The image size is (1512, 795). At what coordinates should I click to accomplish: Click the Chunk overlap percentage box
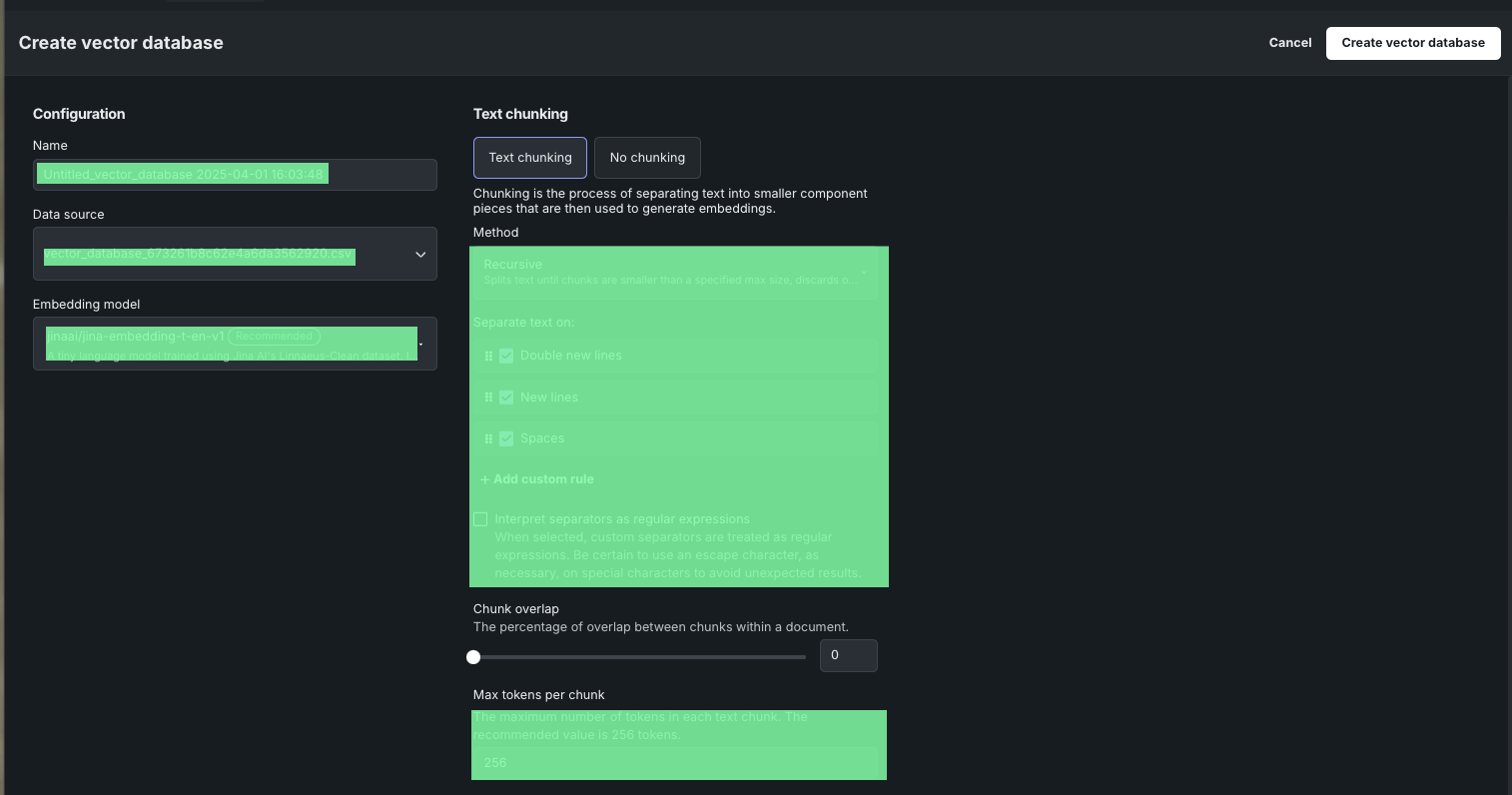tap(848, 656)
